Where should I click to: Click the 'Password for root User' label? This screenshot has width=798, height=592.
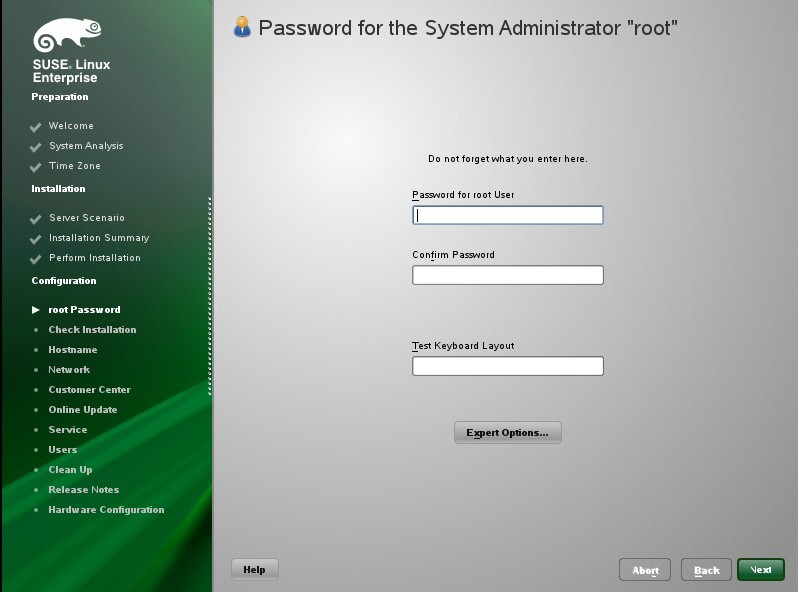pyautogui.click(x=463, y=195)
